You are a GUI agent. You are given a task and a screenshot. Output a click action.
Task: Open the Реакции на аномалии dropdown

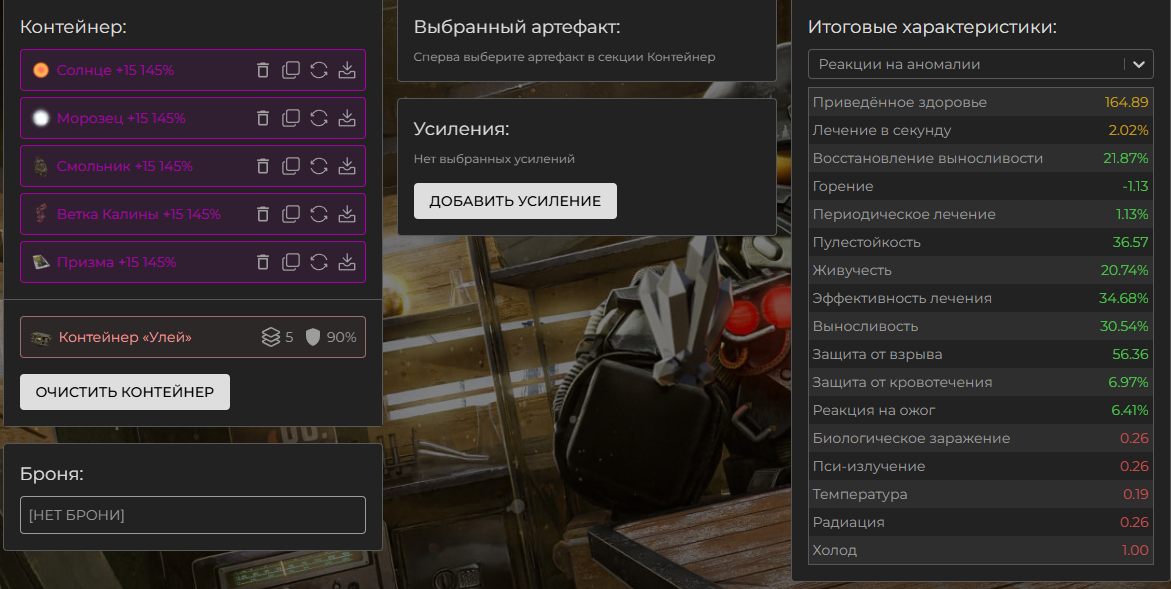[981, 64]
